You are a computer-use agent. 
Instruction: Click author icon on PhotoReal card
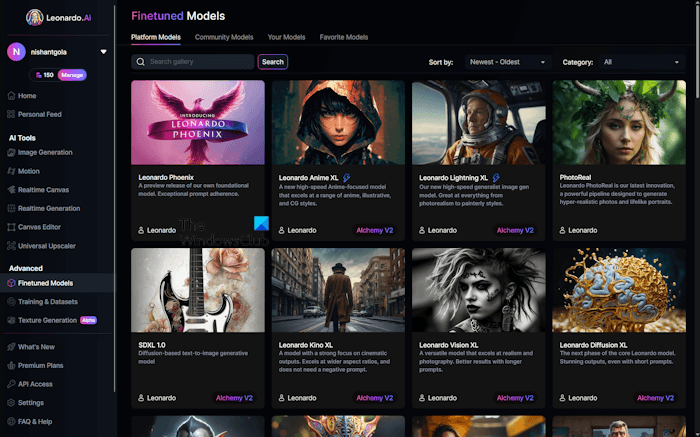562,230
